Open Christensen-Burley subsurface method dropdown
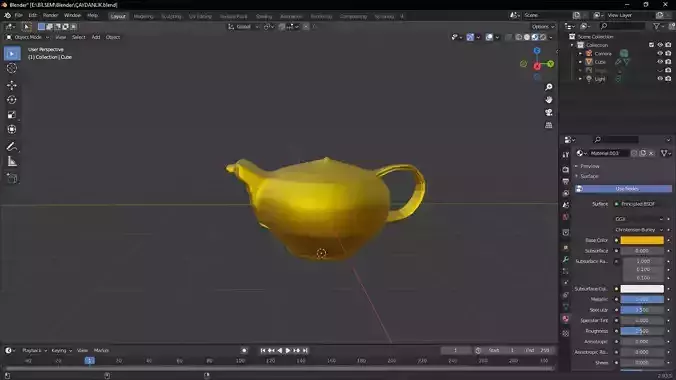Viewport: 676px width, 380px height. [639, 230]
